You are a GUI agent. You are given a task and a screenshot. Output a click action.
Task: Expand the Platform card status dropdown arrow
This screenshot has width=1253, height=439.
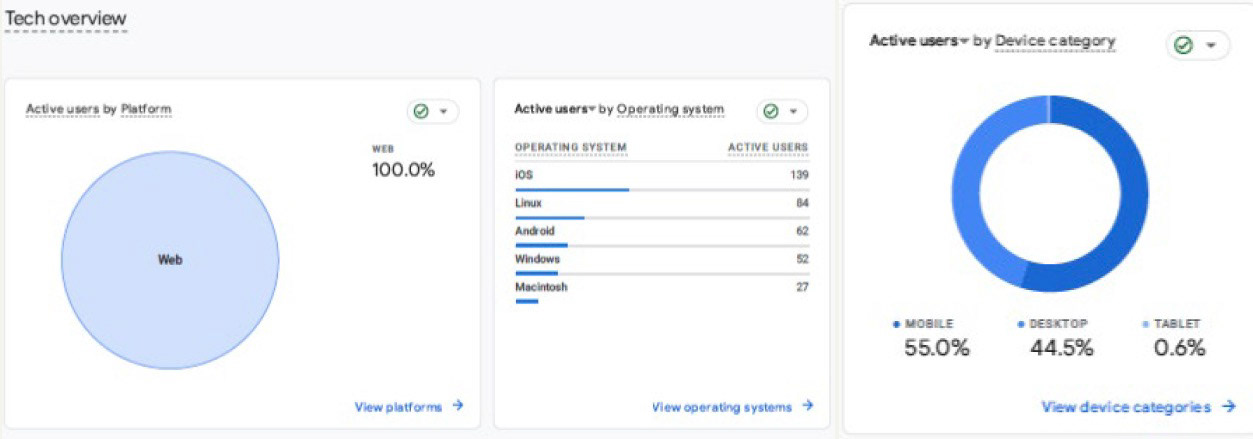click(444, 111)
